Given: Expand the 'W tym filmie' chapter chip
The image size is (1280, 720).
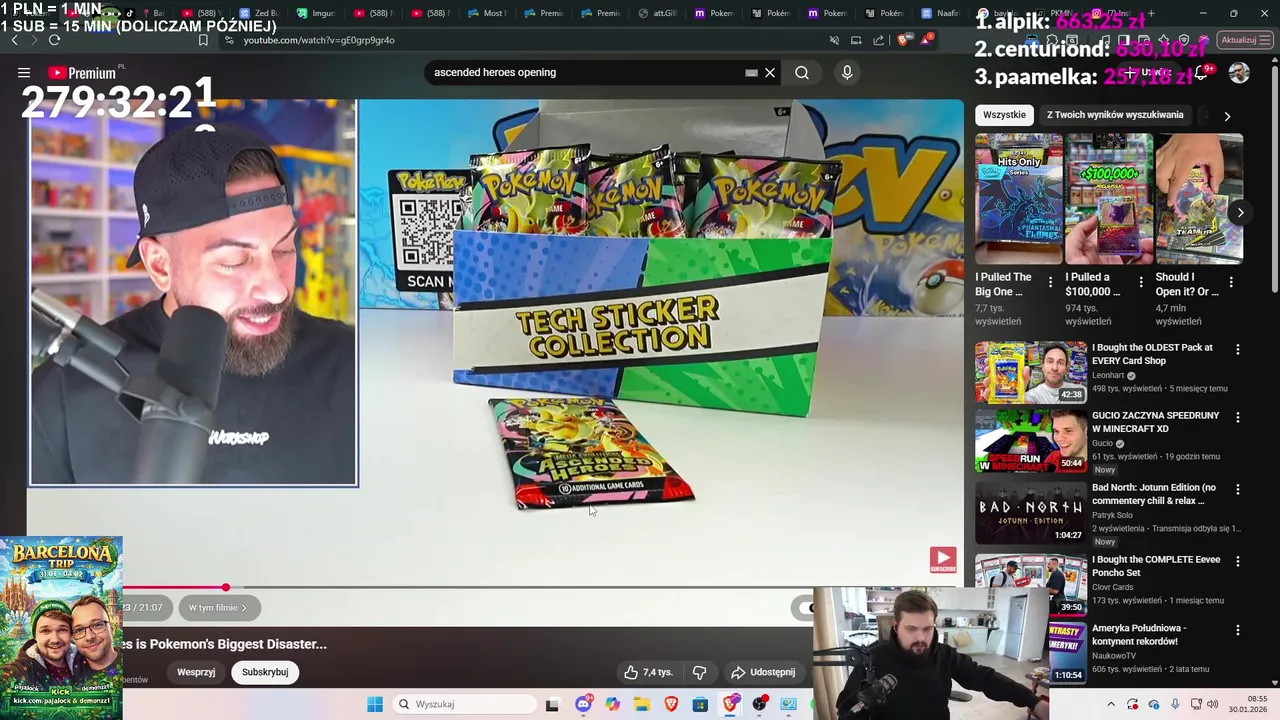Looking at the screenshot, I should pyautogui.click(x=218, y=608).
